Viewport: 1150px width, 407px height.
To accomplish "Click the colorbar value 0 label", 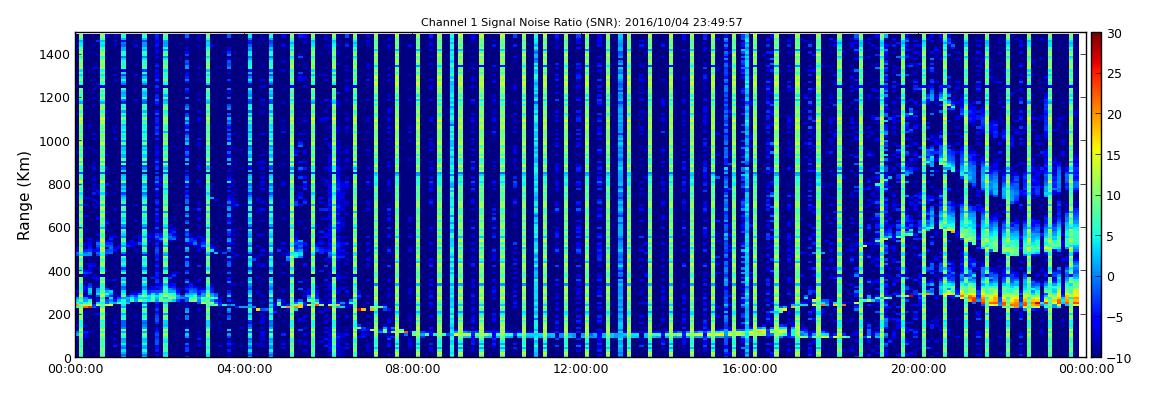I will pos(1112,276).
